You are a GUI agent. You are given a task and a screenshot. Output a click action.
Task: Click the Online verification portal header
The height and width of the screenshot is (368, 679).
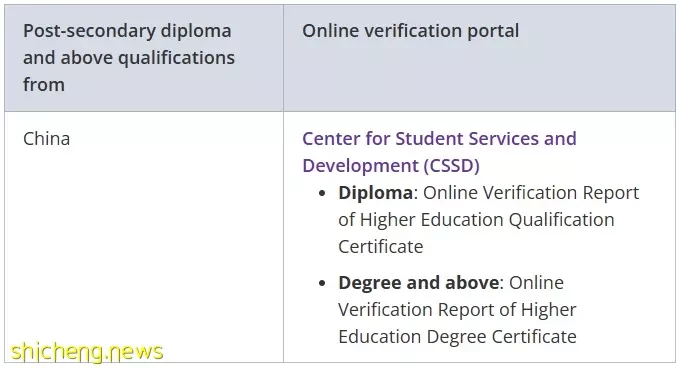coord(411,31)
